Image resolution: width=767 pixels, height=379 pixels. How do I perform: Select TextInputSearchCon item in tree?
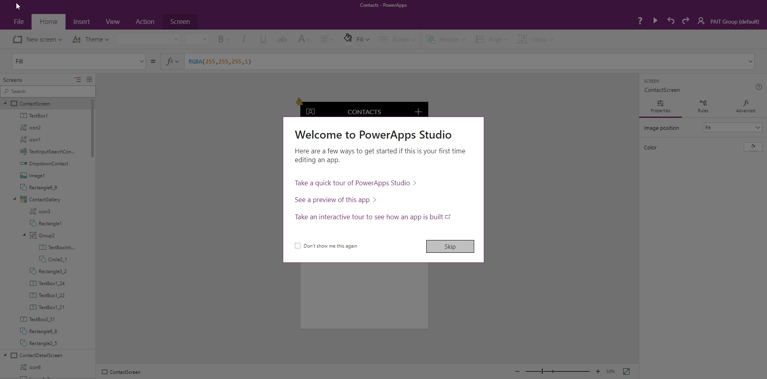[x=52, y=152]
